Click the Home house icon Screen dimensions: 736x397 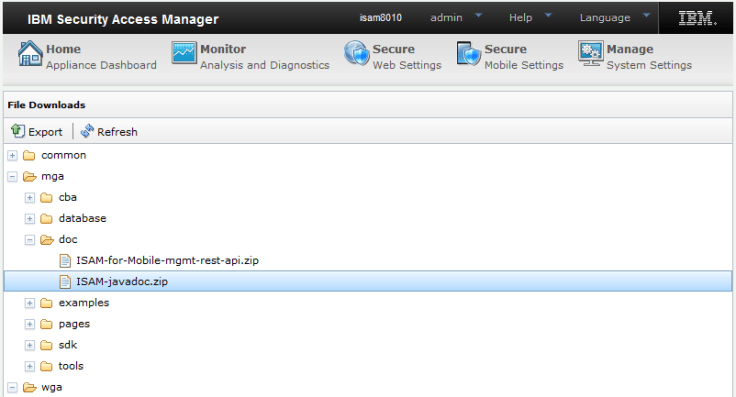point(30,53)
